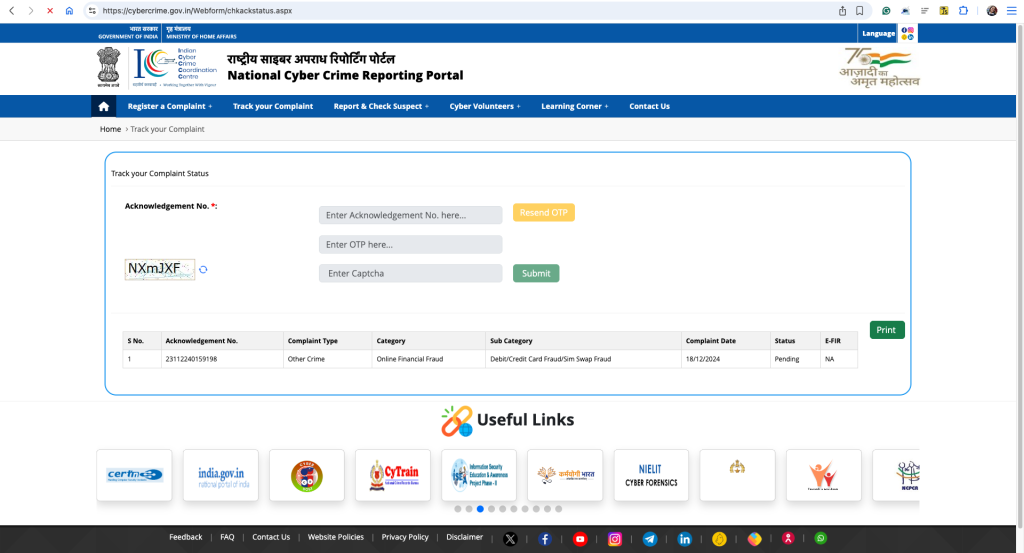Expand the Report & Check Suspect menu
Viewport: 1024px width, 553px height.
coord(381,106)
